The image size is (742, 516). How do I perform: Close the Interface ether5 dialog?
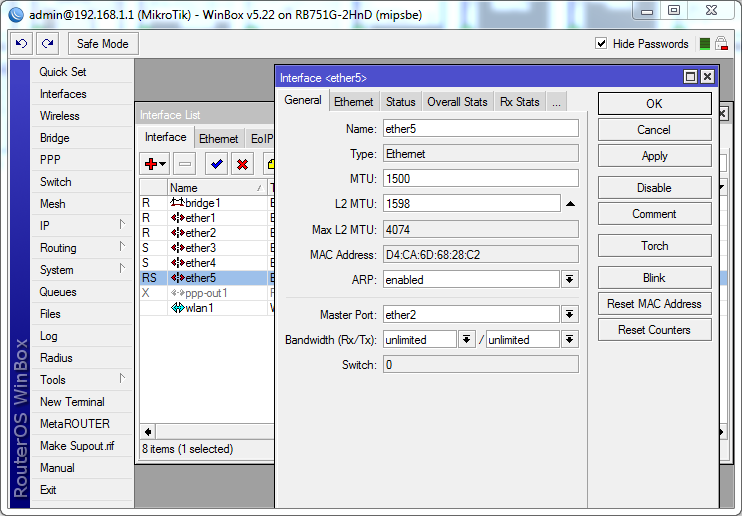tap(707, 77)
